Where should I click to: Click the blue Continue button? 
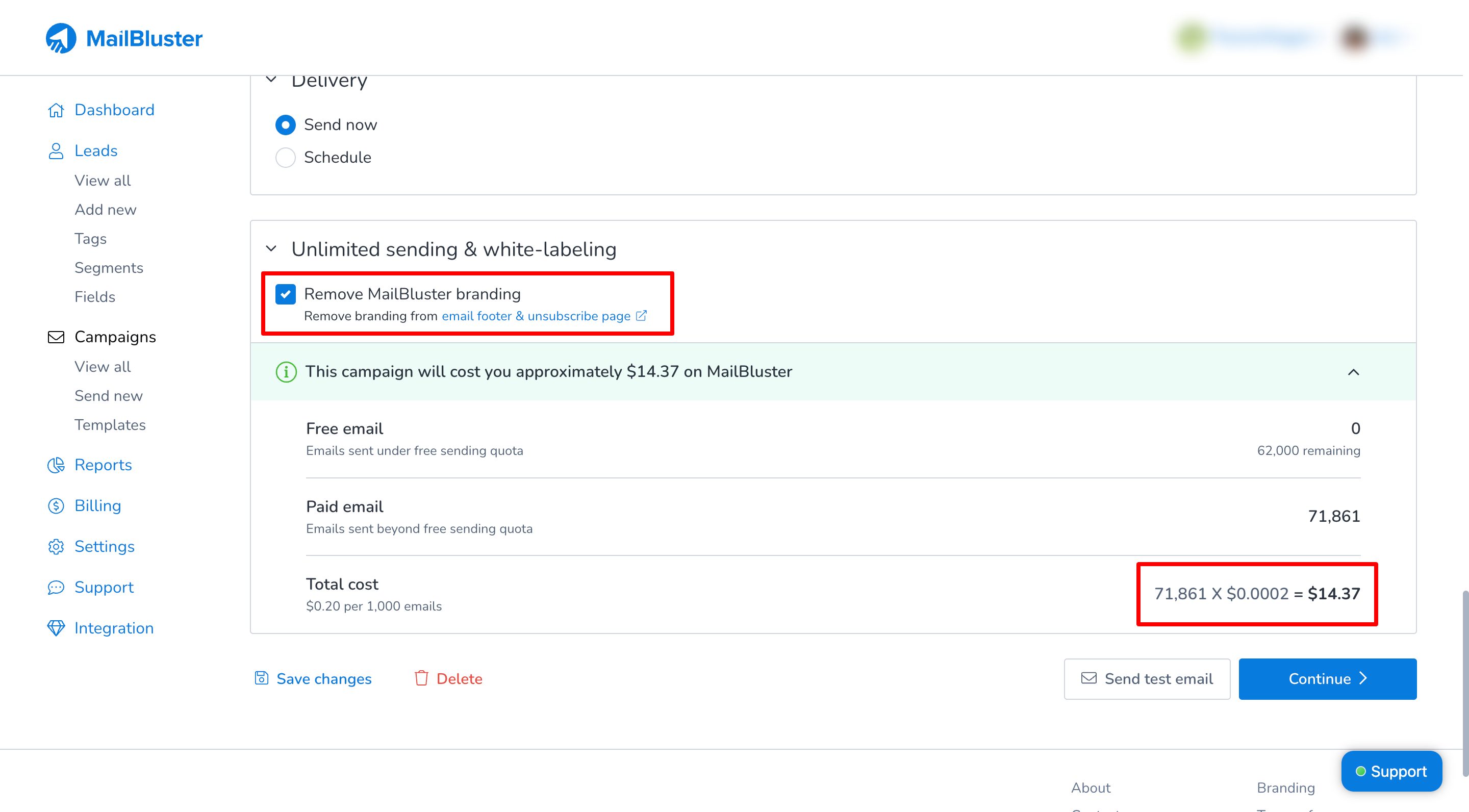[1327, 678]
